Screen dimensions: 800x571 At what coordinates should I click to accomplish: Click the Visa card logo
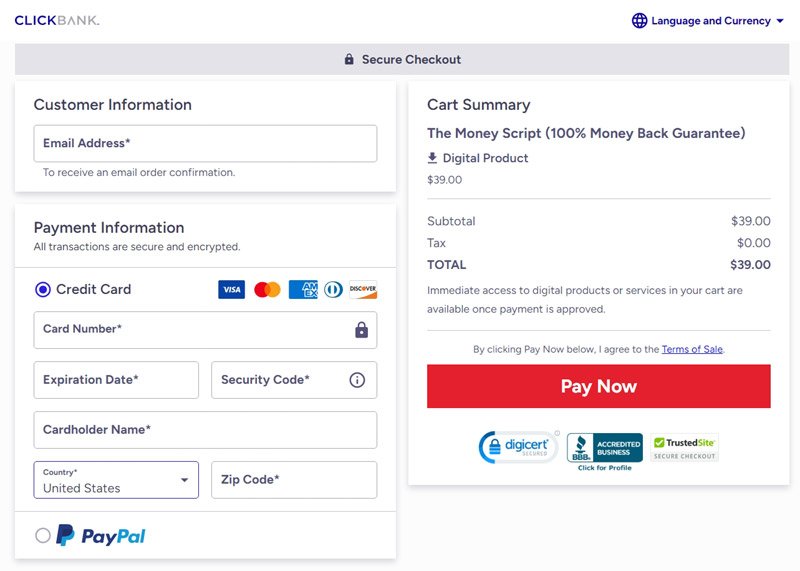232,289
